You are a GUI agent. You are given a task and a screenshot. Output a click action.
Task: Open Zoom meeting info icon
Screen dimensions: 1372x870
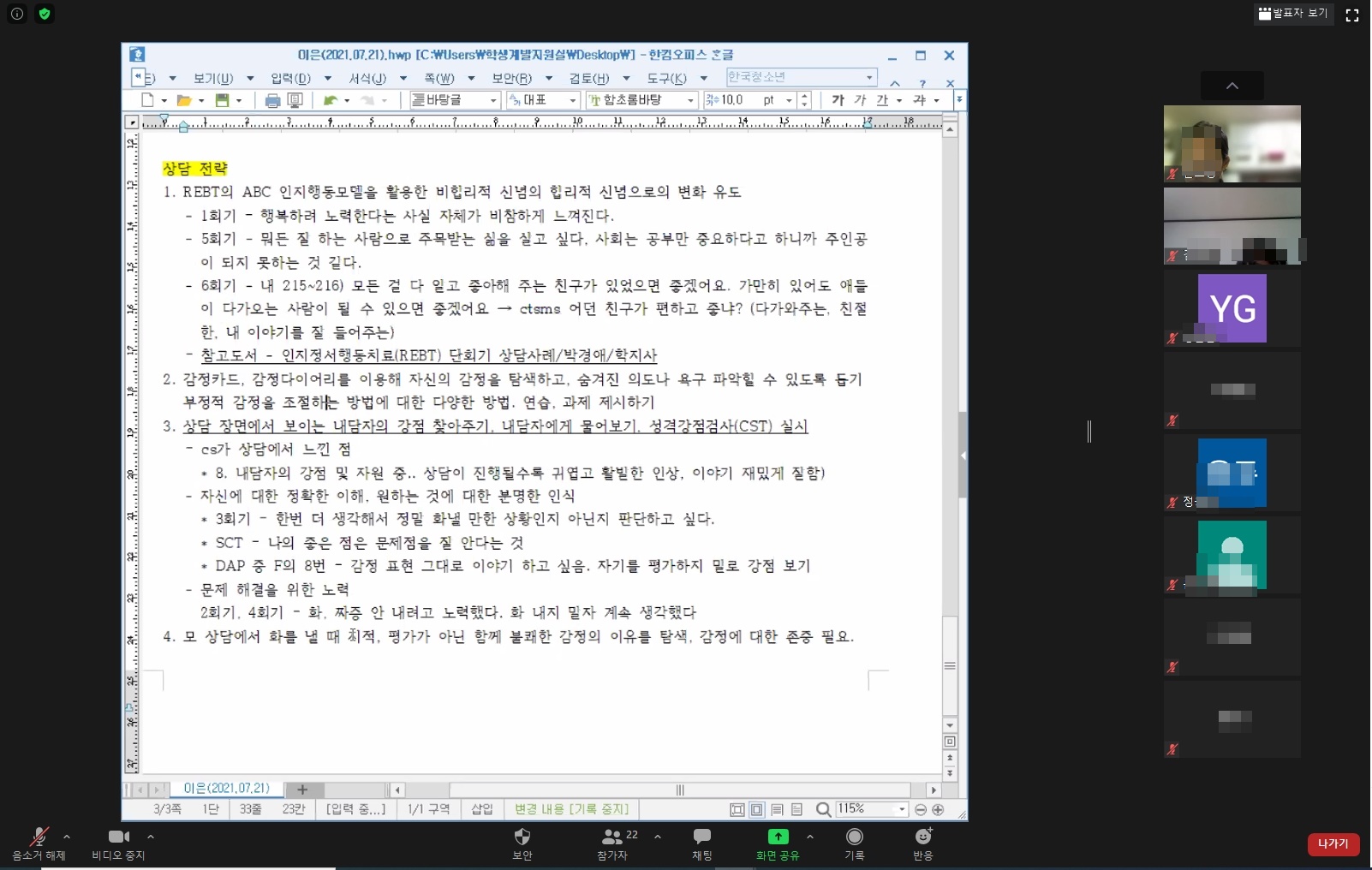(x=17, y=14)
